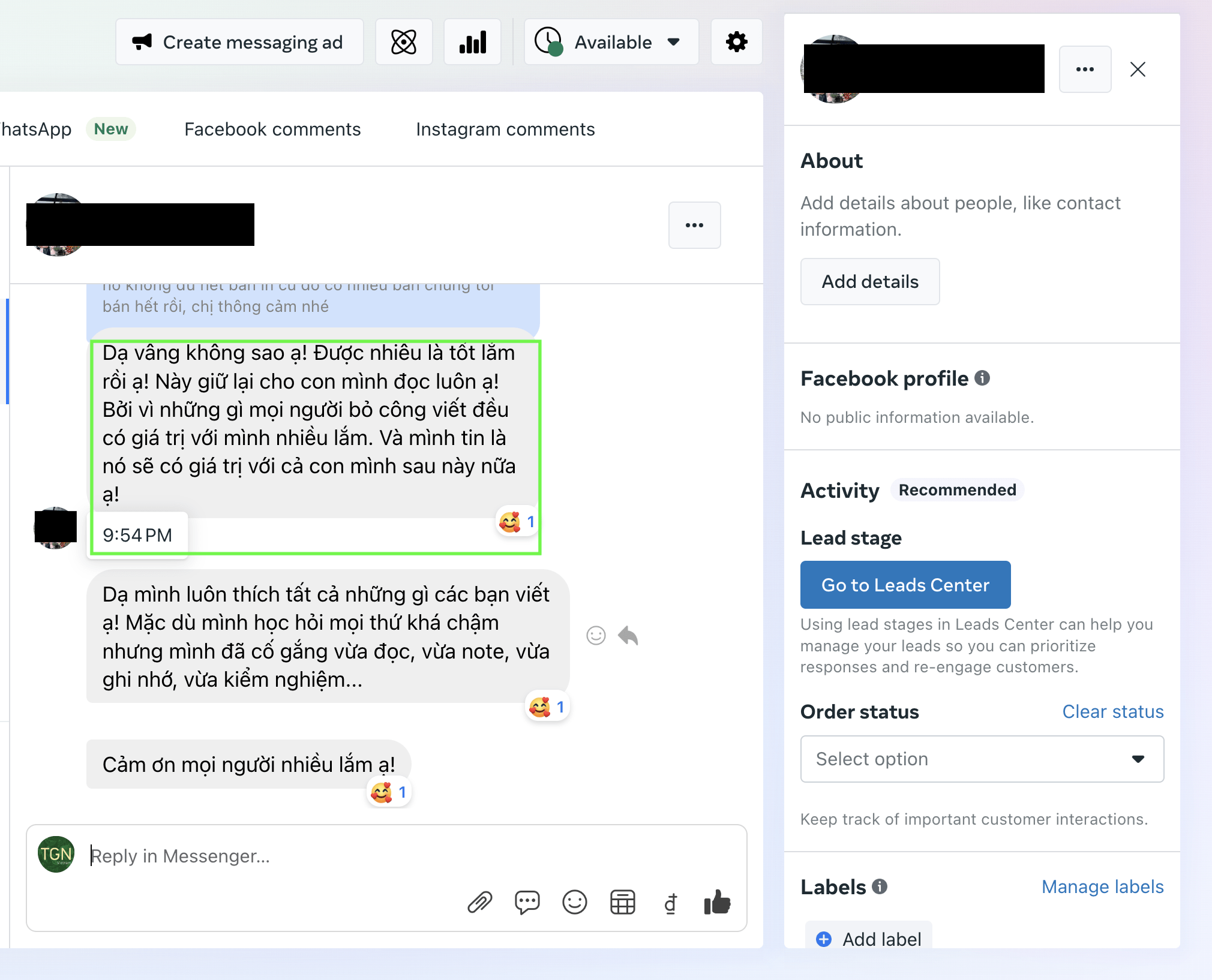This screenshot has height=980, width=1212.
Task: Open the automations atom icon
Action: click(x=404, y=42)
